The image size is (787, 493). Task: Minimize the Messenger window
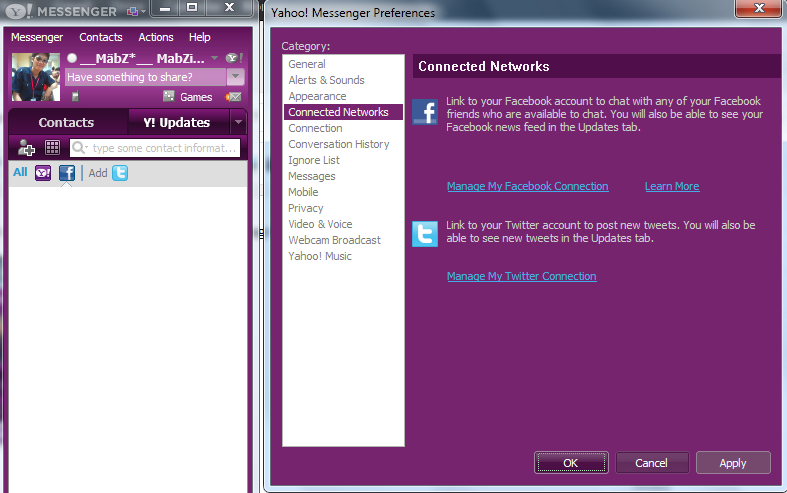[x=165, y=8]
